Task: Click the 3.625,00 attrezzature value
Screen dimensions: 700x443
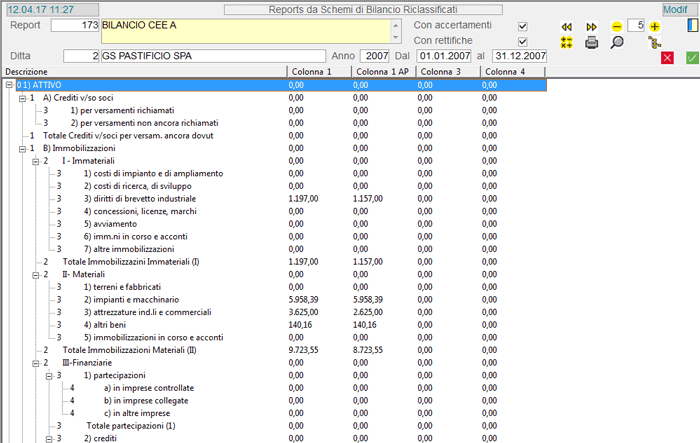Action: tap(304, 312)
